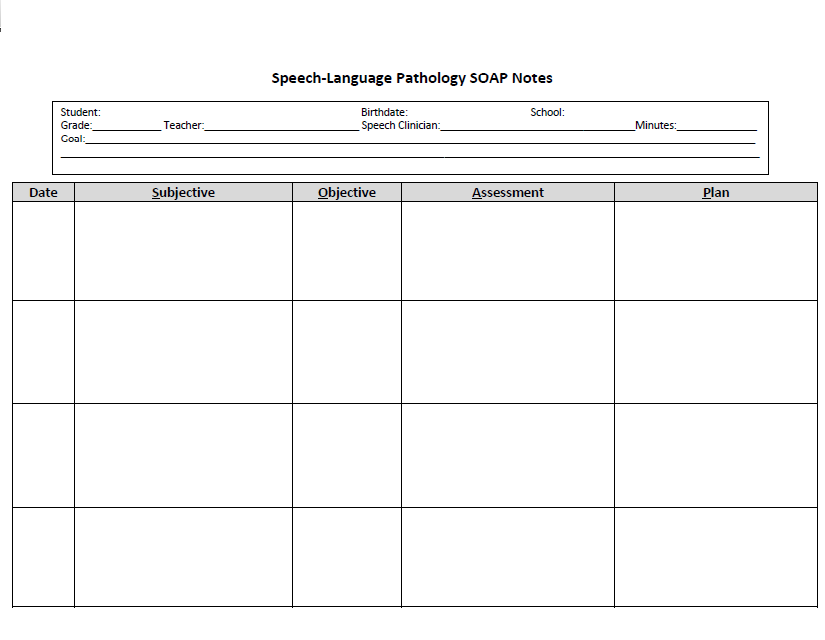
Task: Click the first Subjective cell
Action: click(183, 250)
